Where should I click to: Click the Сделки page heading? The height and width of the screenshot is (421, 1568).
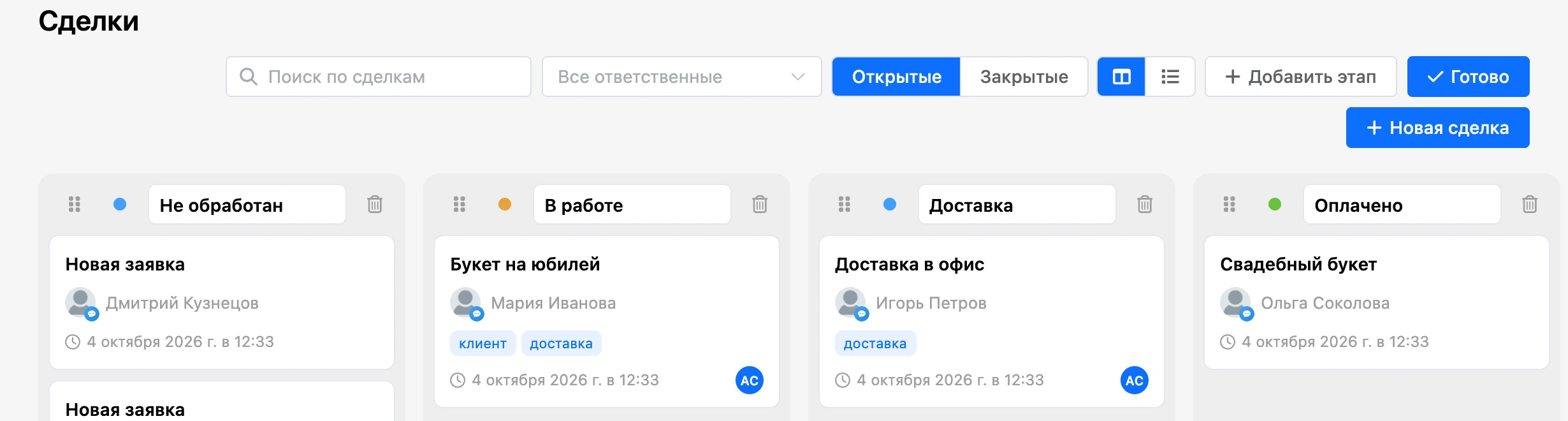[x=89, y=21]
